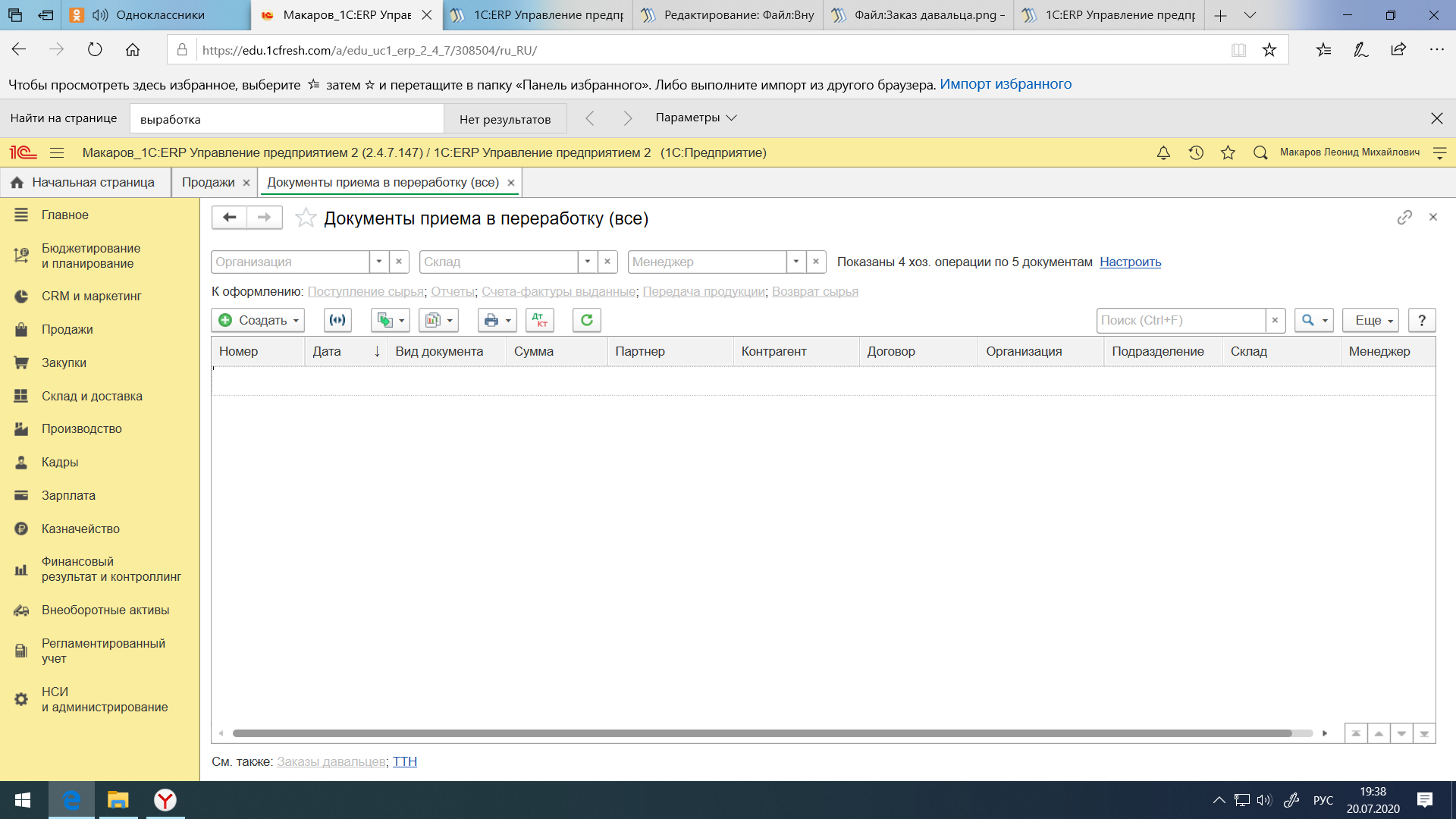1456x819 pixels.
Task: Open the reports dropdown button
Action: coord(438,320)
